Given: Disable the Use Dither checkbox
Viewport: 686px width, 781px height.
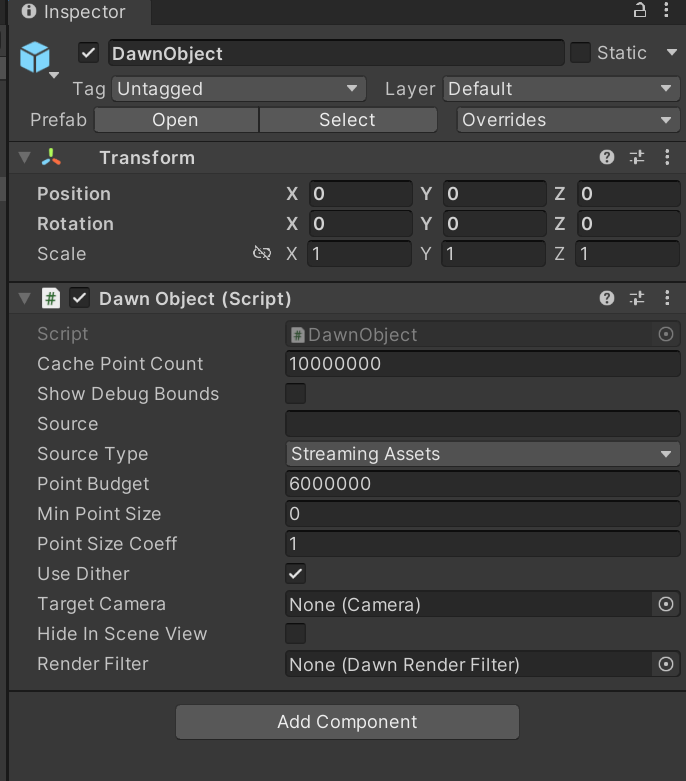Looking at the screenshot, I should point(296,574).
